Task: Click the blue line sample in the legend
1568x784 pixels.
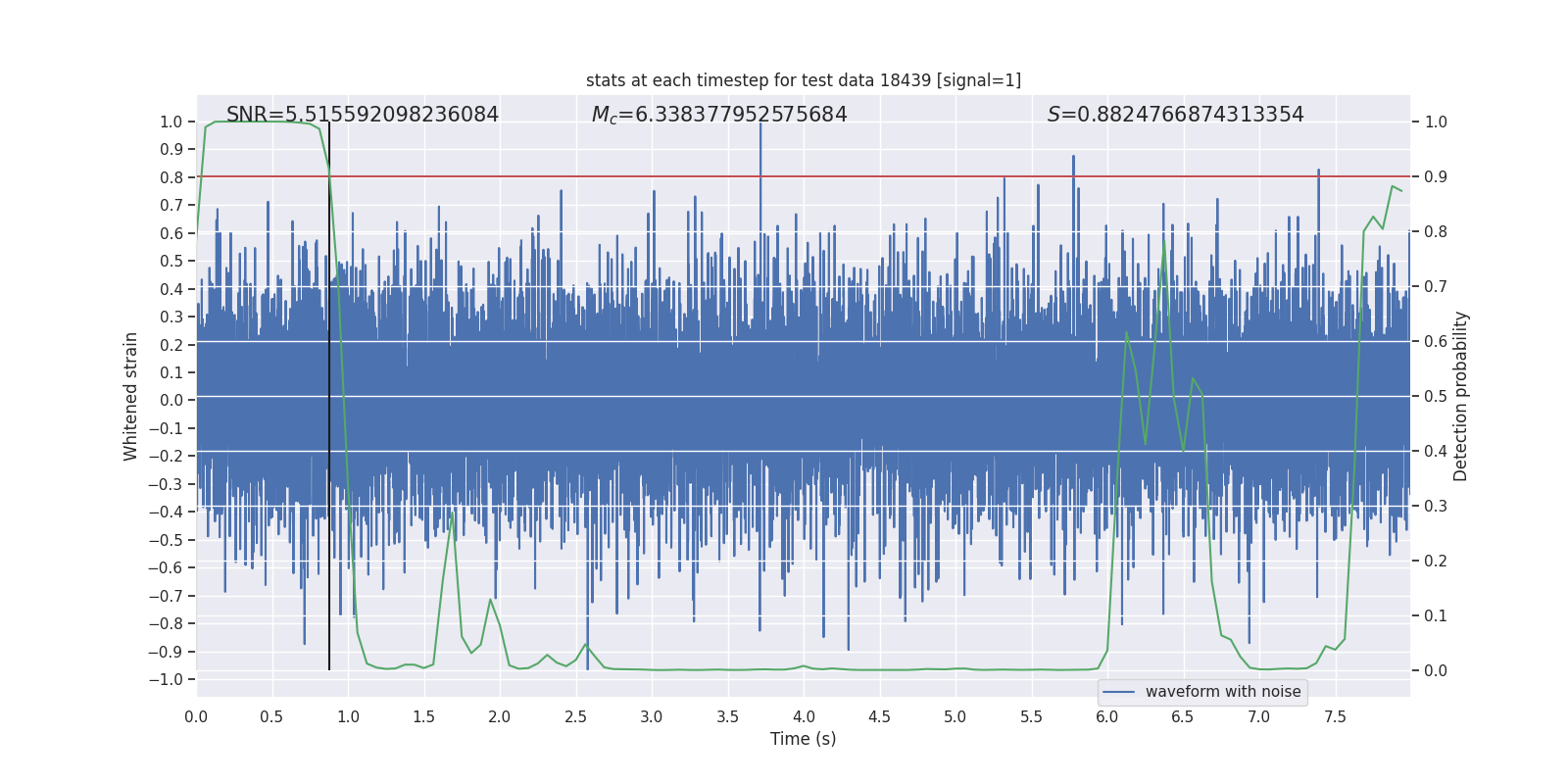Action: (1119, 692)
